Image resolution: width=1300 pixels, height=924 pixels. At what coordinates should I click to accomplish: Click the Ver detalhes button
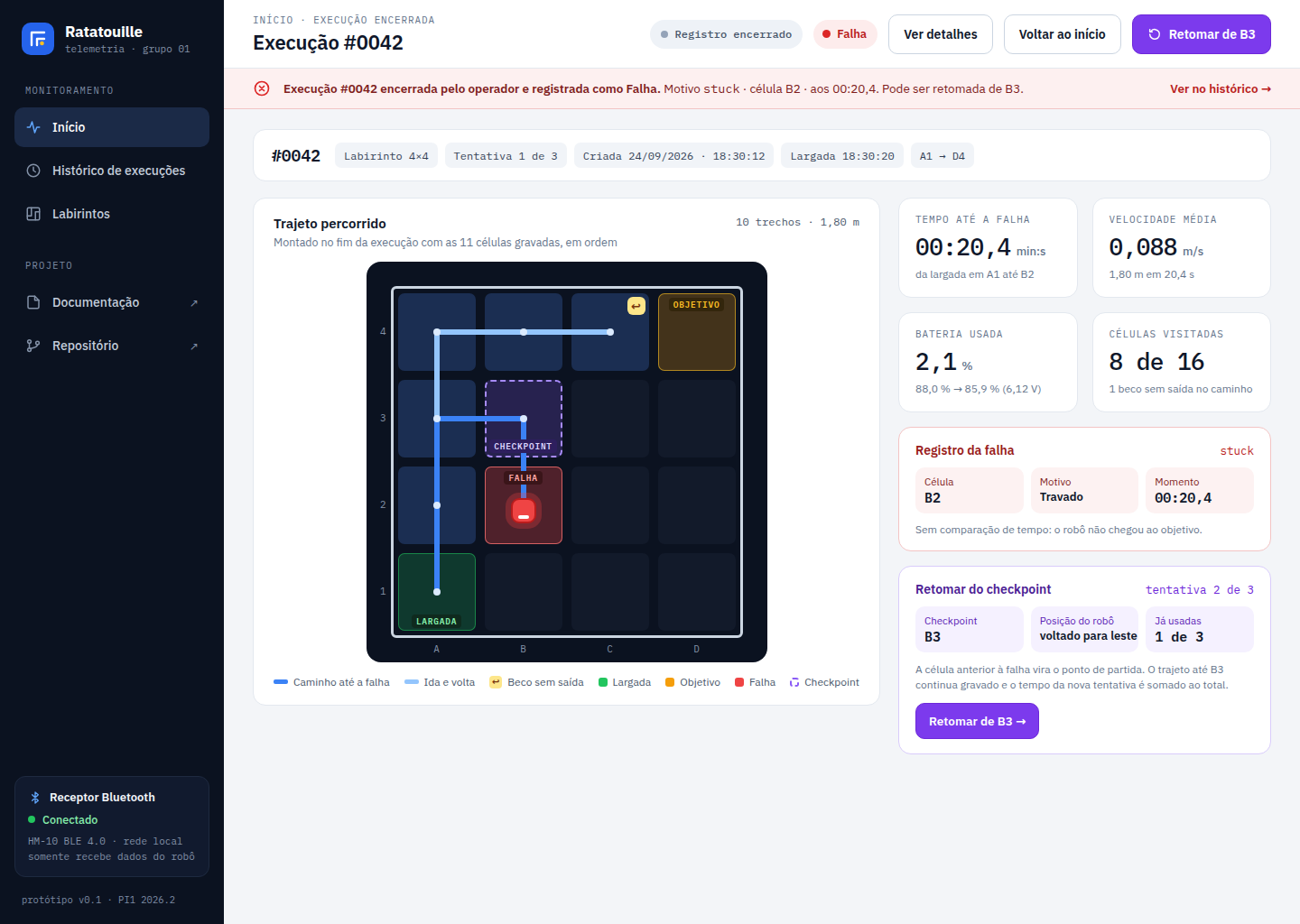(x=941, y=34)
